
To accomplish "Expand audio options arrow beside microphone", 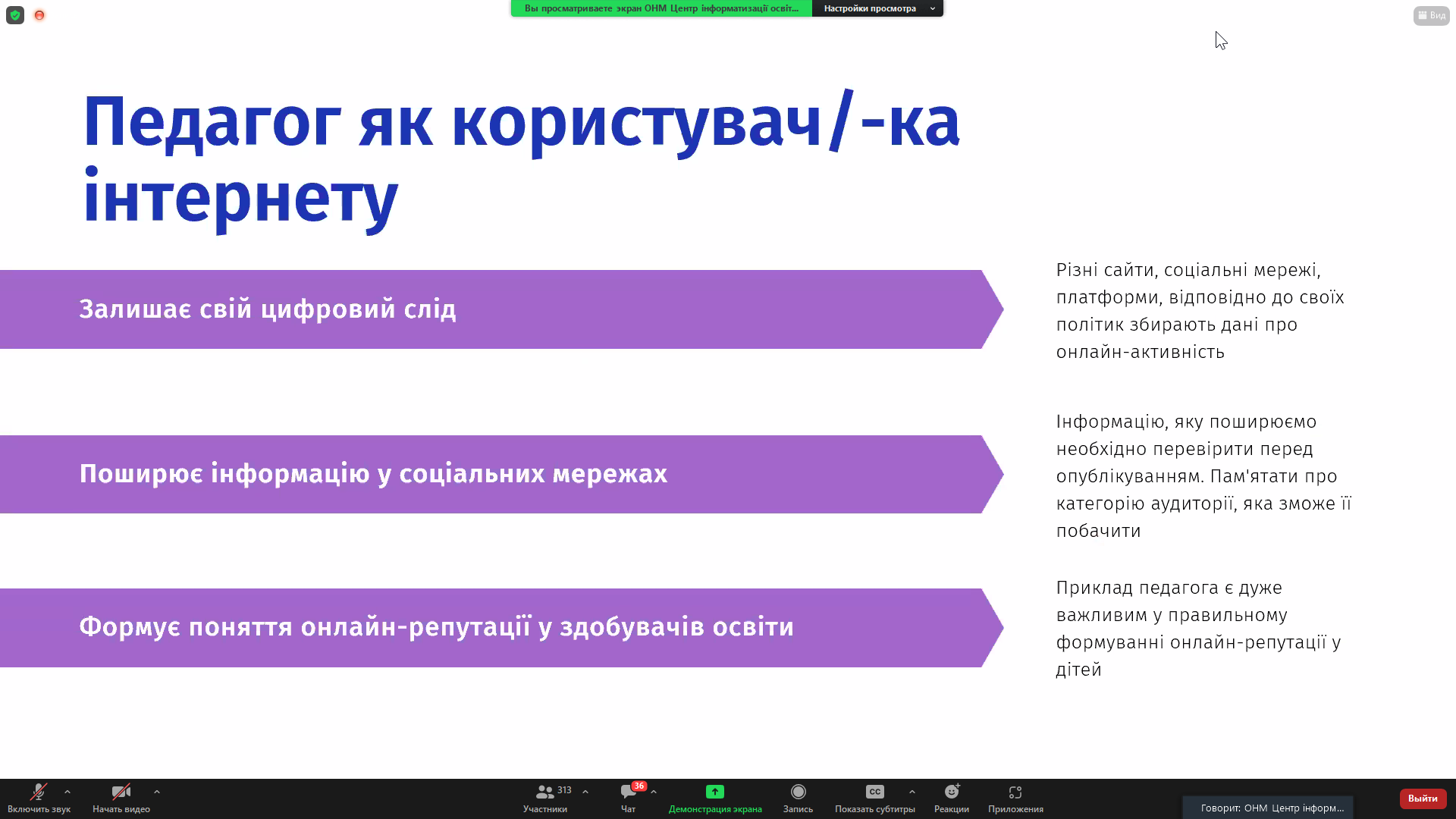I will [x=67, y=792].
